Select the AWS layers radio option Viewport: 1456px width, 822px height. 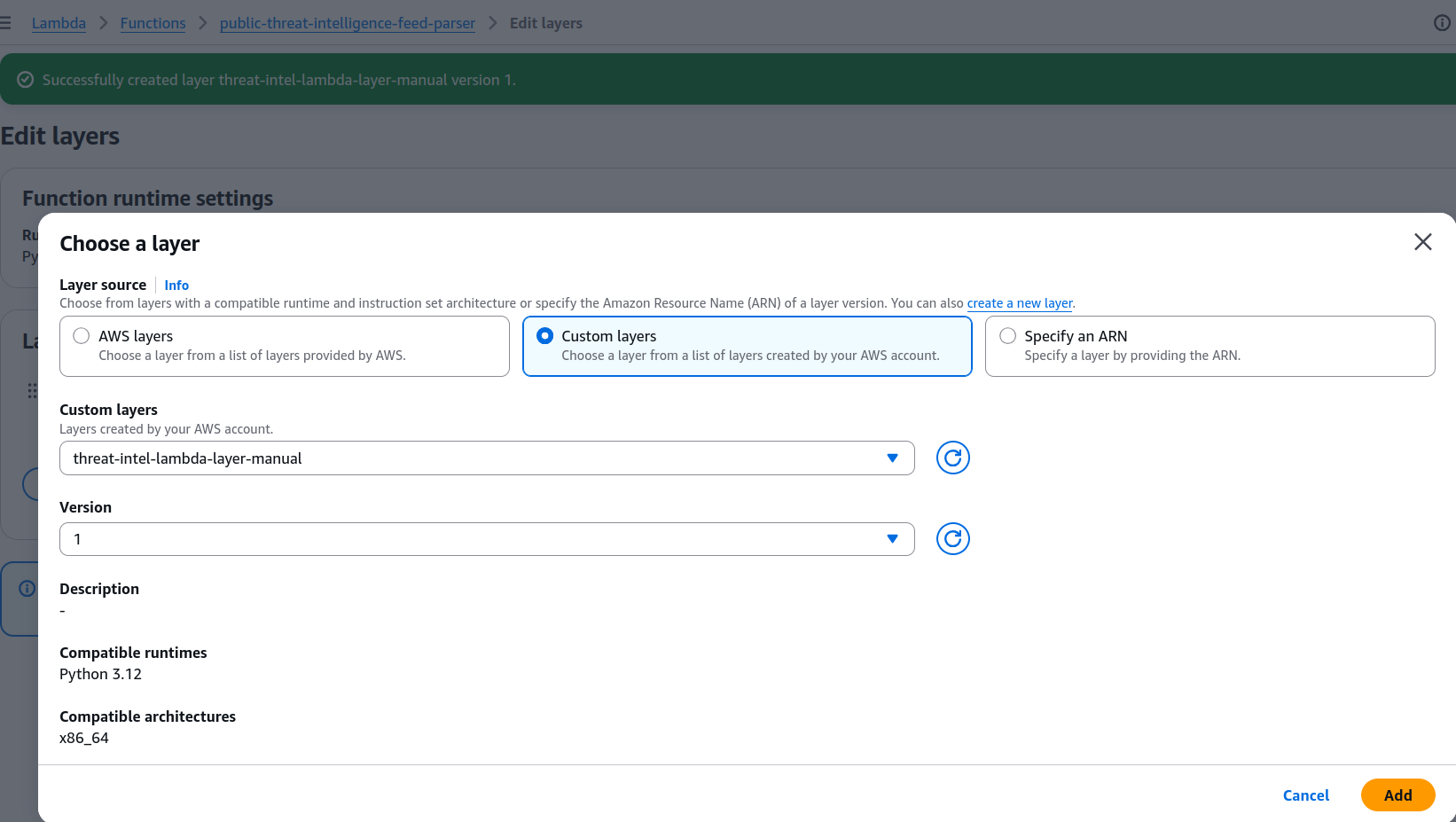pos(82,336)
